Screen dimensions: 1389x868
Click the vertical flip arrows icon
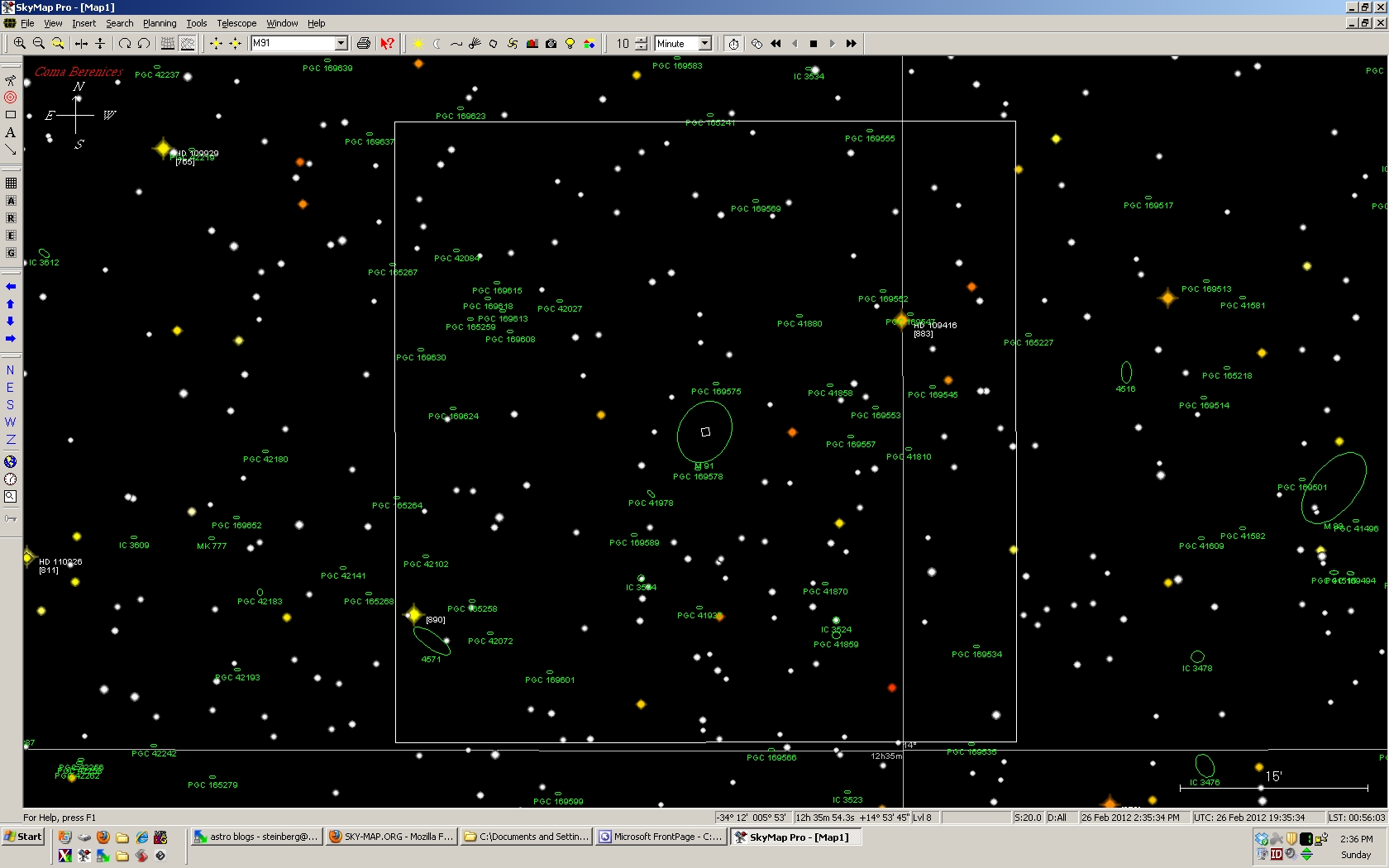click(x=100, y=43)
